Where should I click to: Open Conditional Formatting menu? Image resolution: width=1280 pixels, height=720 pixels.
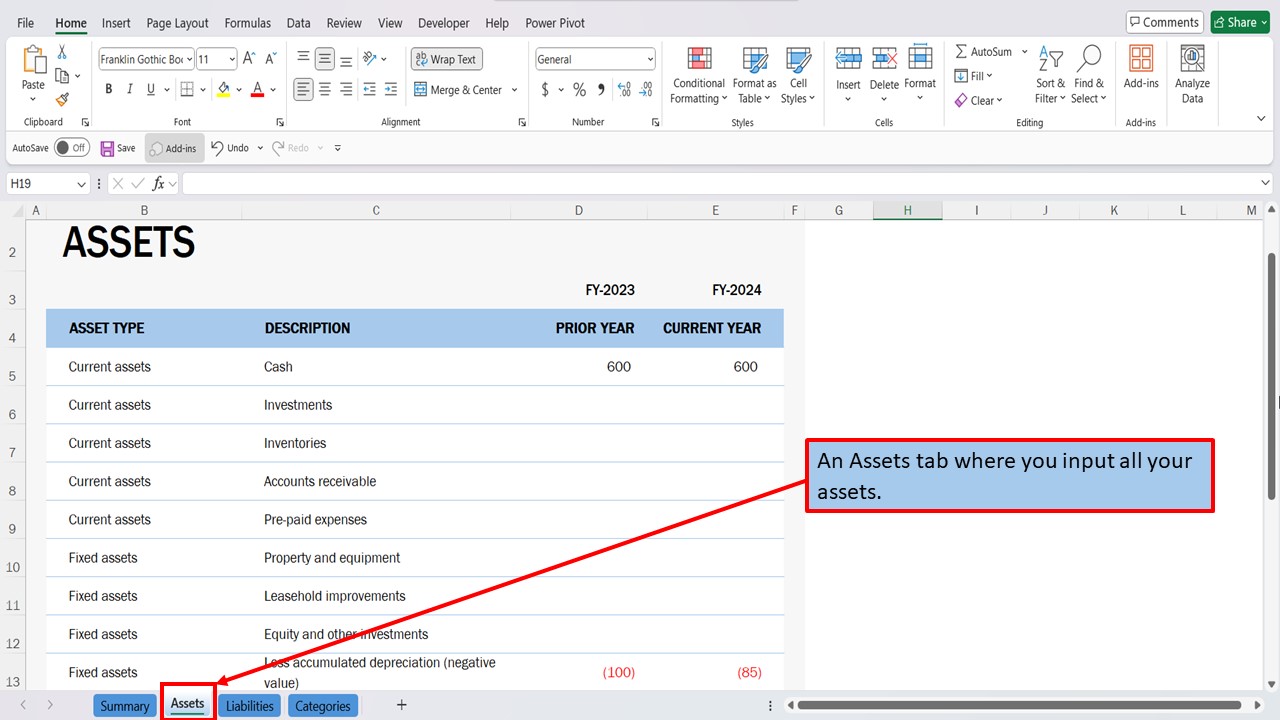[699, 75]
